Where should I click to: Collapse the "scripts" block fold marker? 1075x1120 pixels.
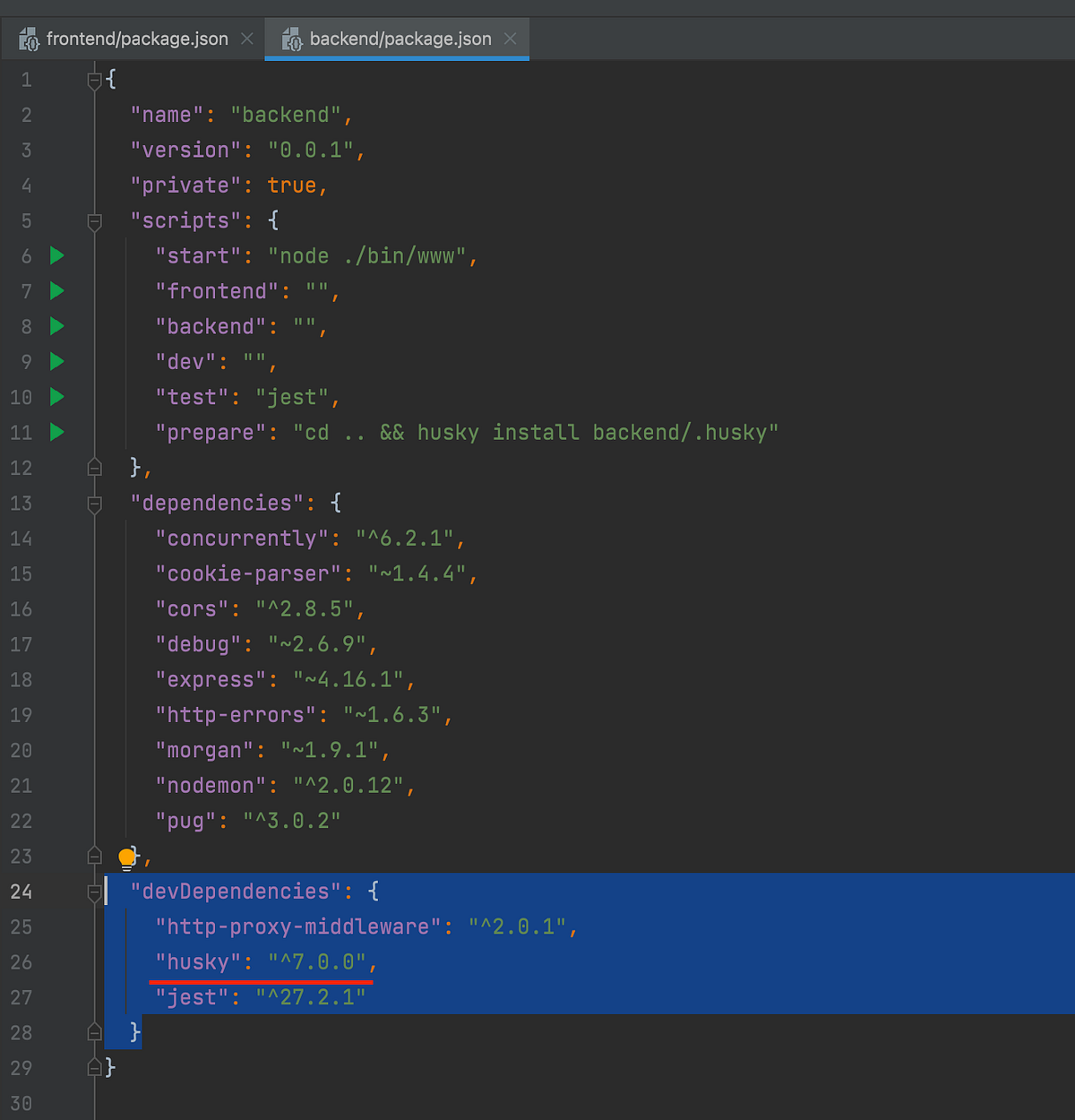pyautogui.click(x=94, y=220)
